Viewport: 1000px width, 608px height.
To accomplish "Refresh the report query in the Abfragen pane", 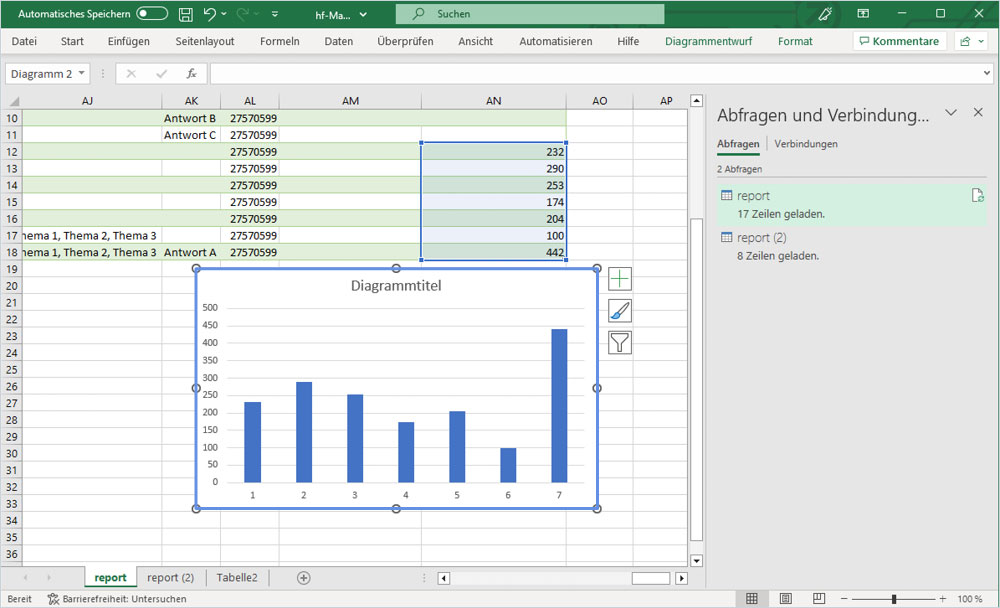I will coord(977,195).
